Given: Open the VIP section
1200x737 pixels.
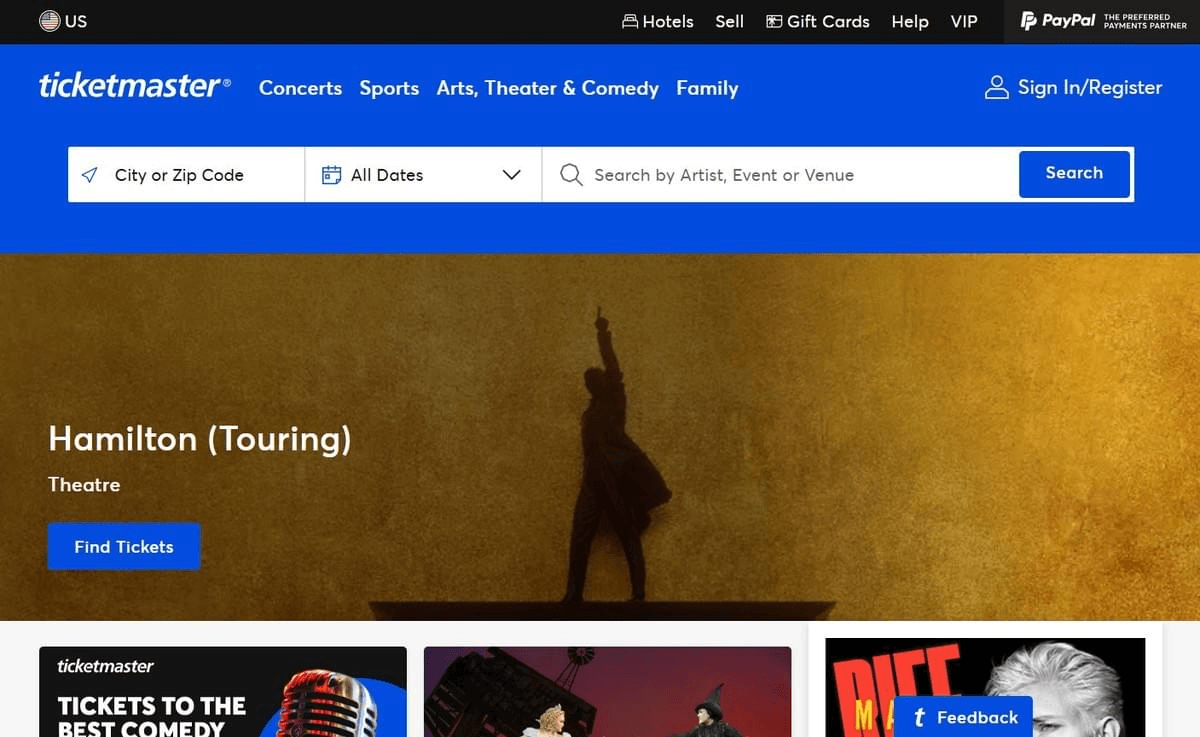Looking at the screenshot, I should point(963,21).
